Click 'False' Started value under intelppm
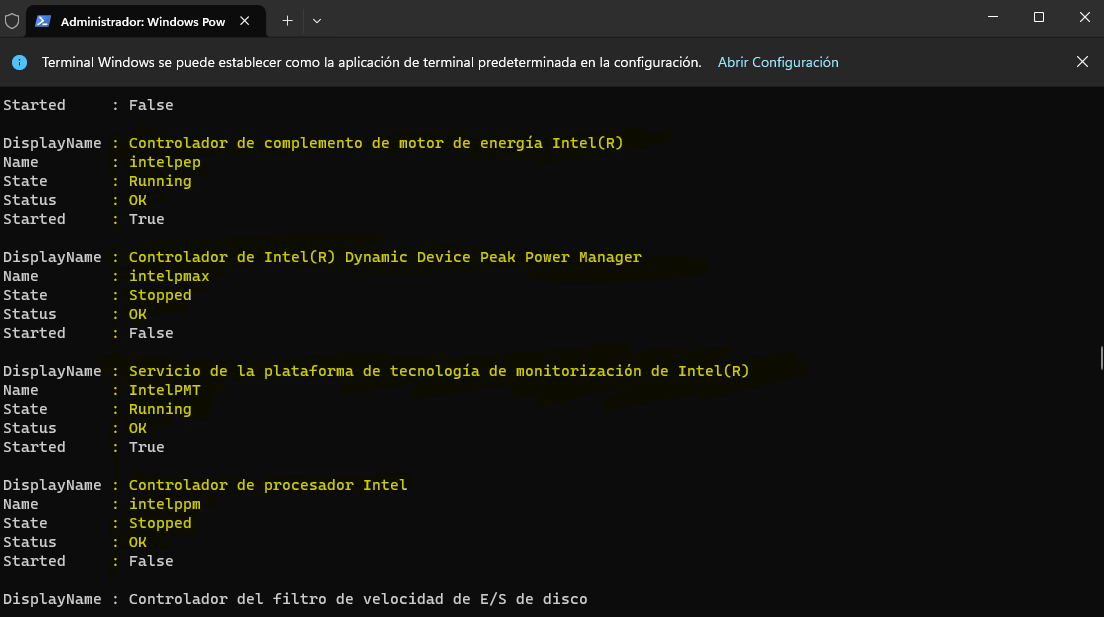1104x617 pixels. (x=151, y=561)
